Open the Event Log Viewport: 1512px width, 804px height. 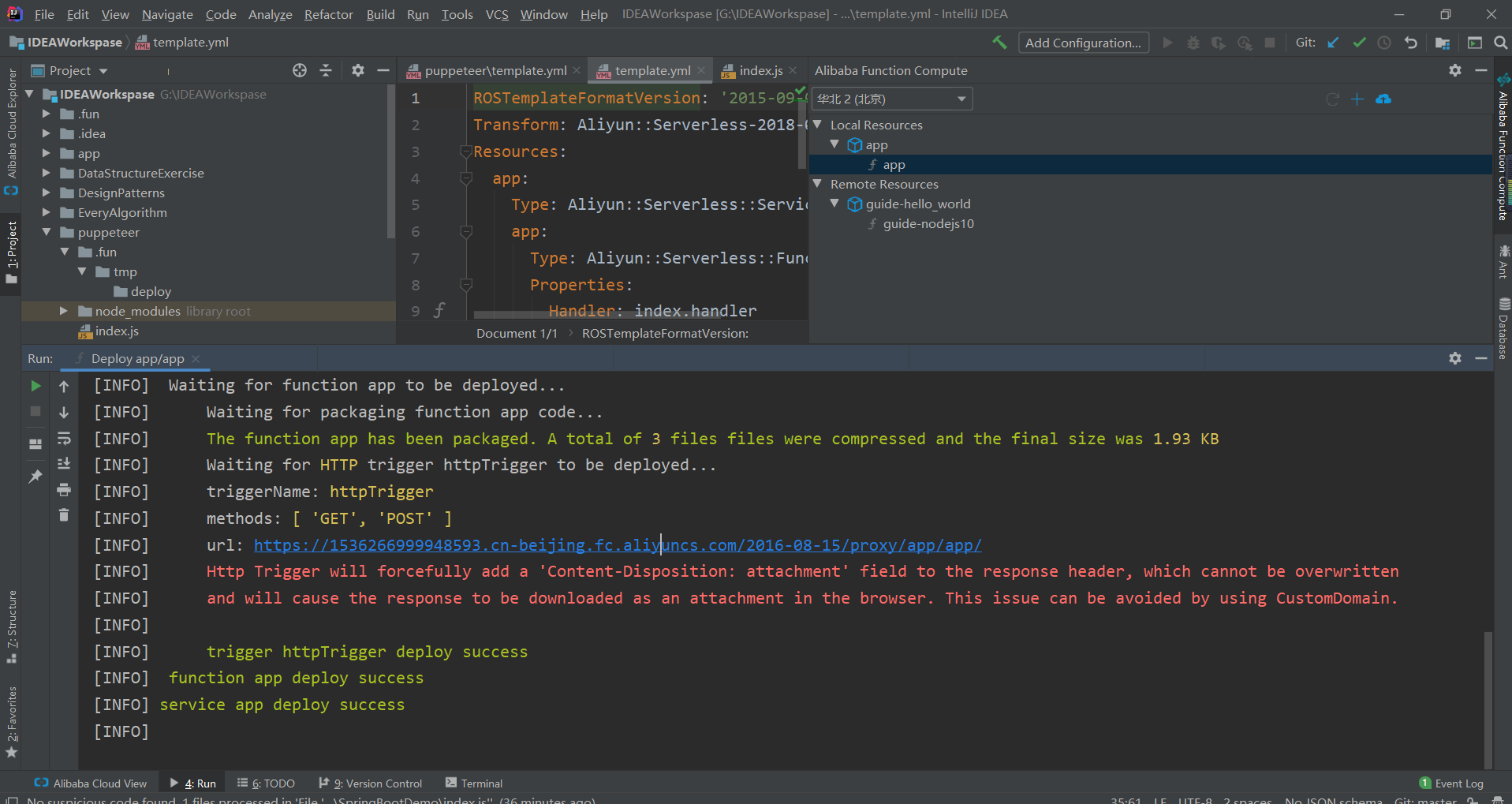pos(1451,783)
